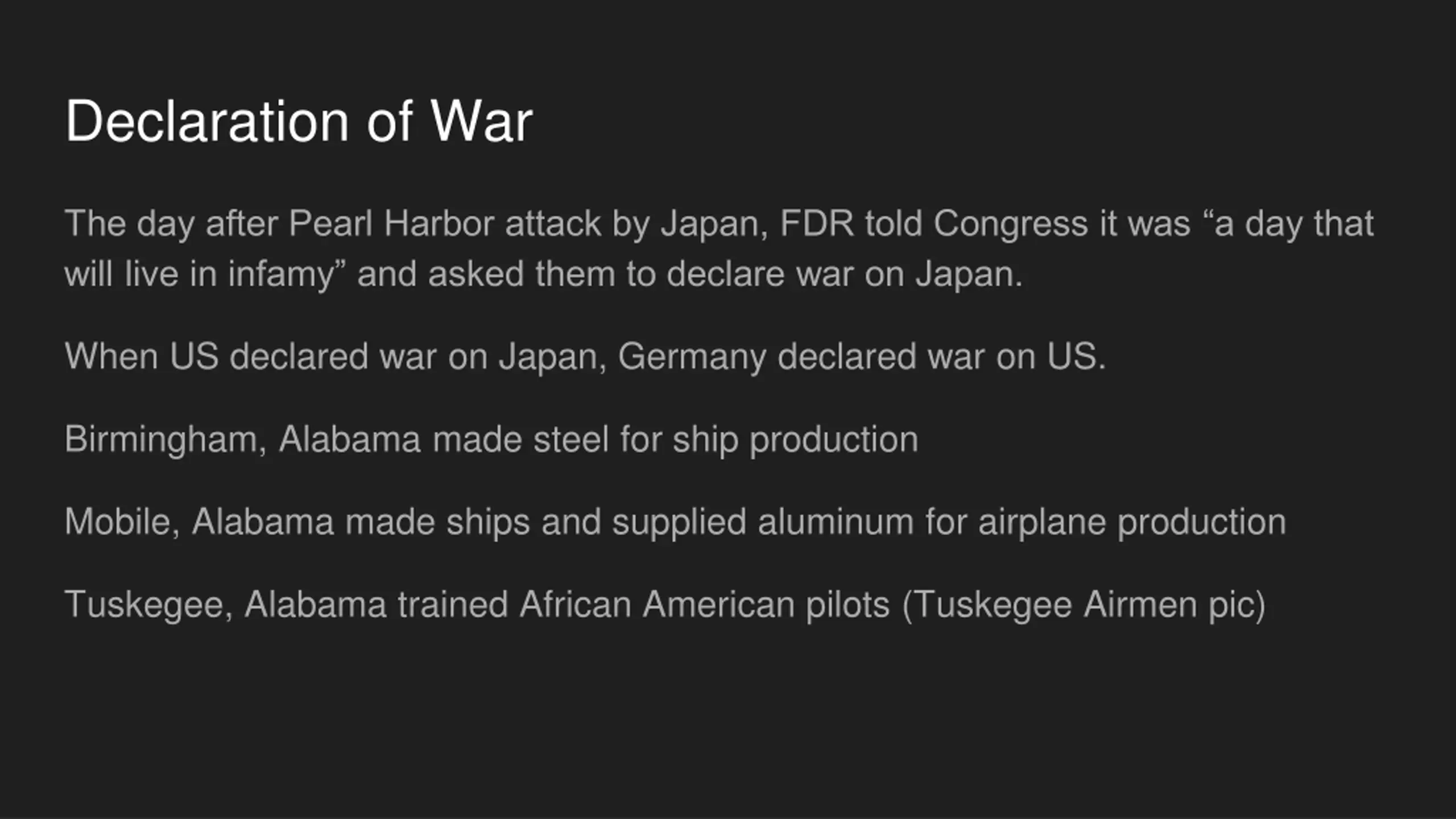Click the sentence about Germany declaring war
The width and height of the screenshot is (1456, 819).
pyautogui.click(x=585, y=357)
